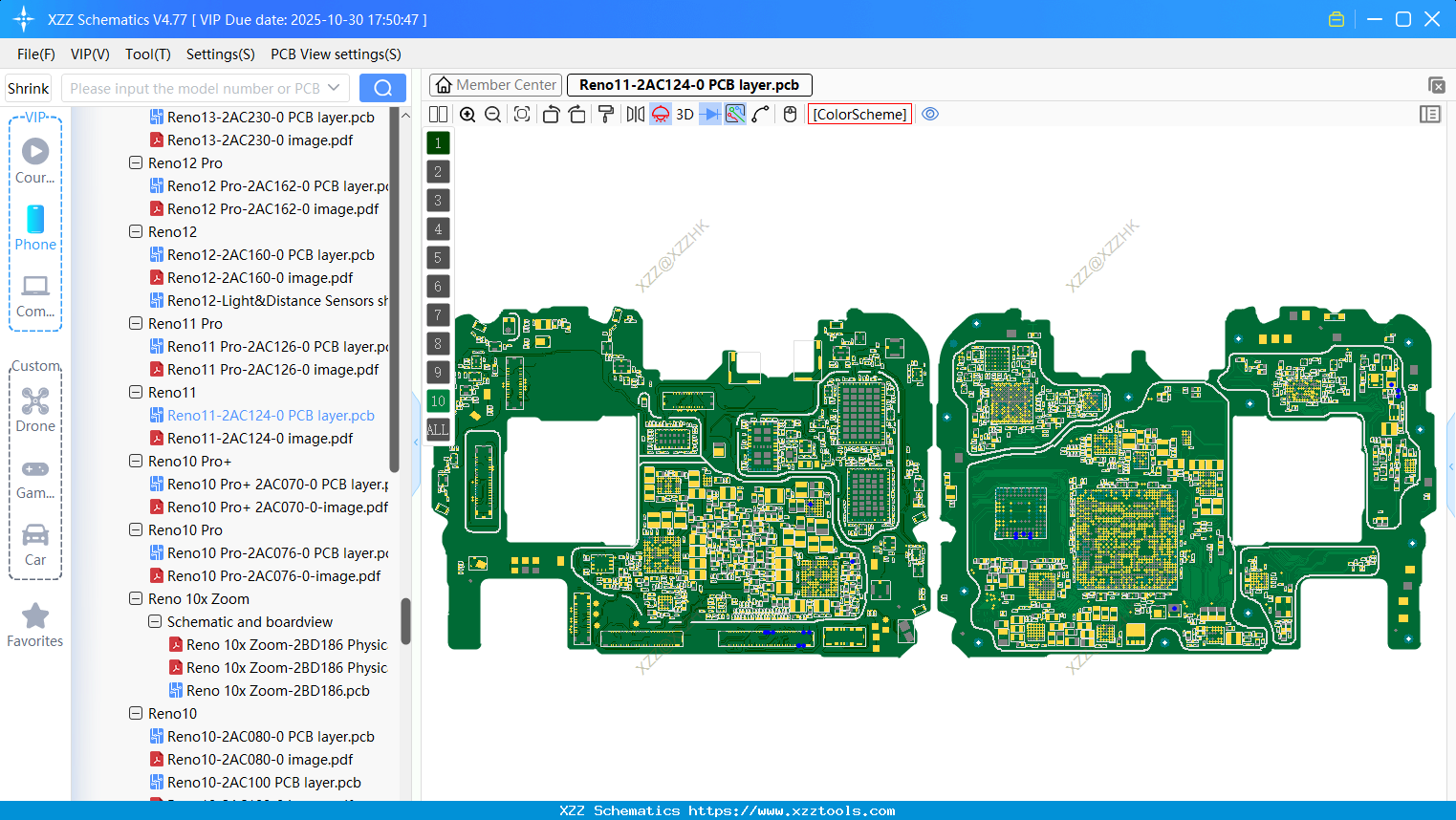Viewport: 1456px width, 820px height.
Task: Click the zoom out magnifier icon
Action: click(493, 115)
